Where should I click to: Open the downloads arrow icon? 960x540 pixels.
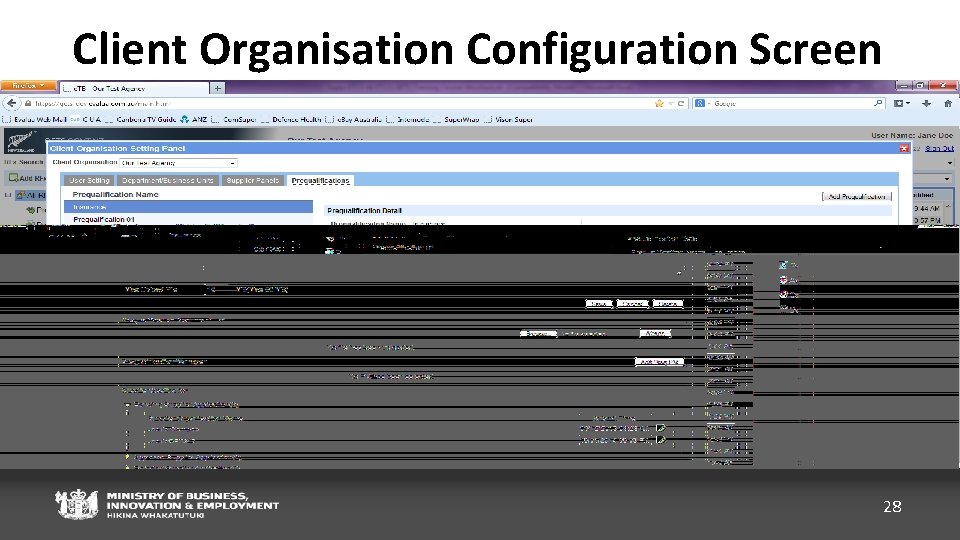coord(926,103)
